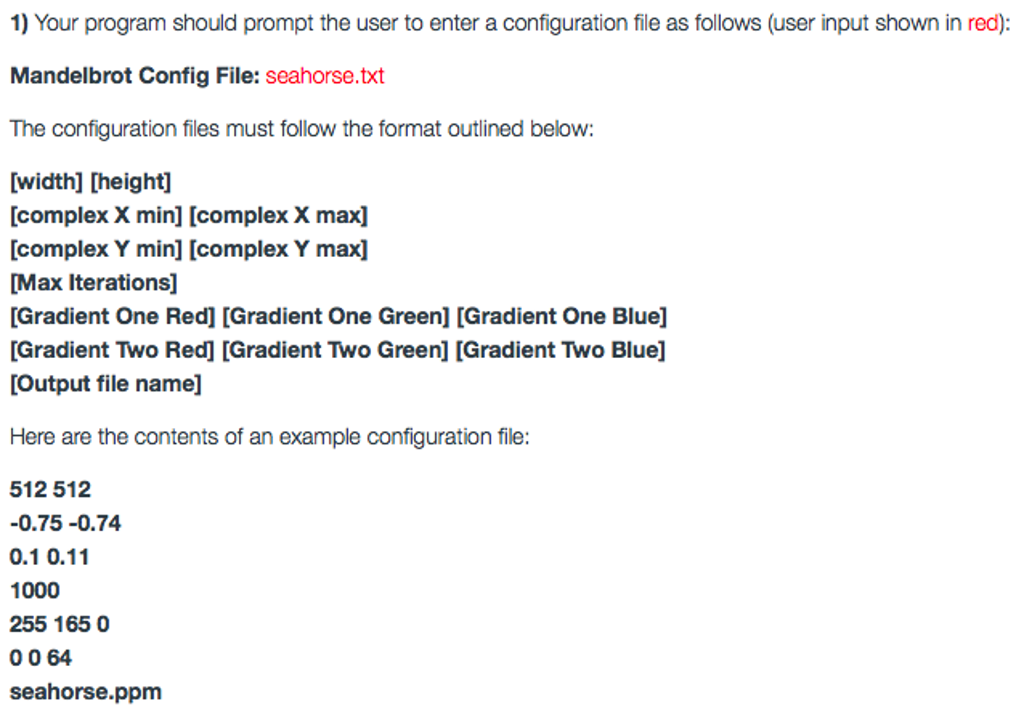Select the [complex X max] placeholder
Viewport: 1024px width, 709px height.
pos(278,215)
